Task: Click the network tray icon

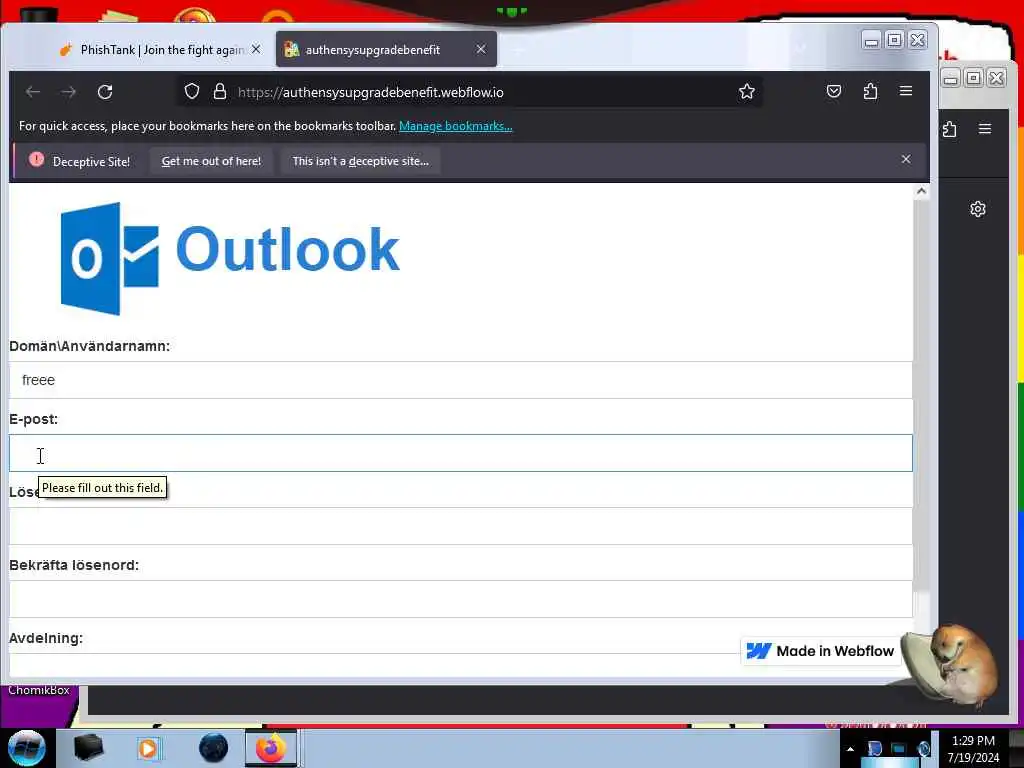Action: point(899,748)
